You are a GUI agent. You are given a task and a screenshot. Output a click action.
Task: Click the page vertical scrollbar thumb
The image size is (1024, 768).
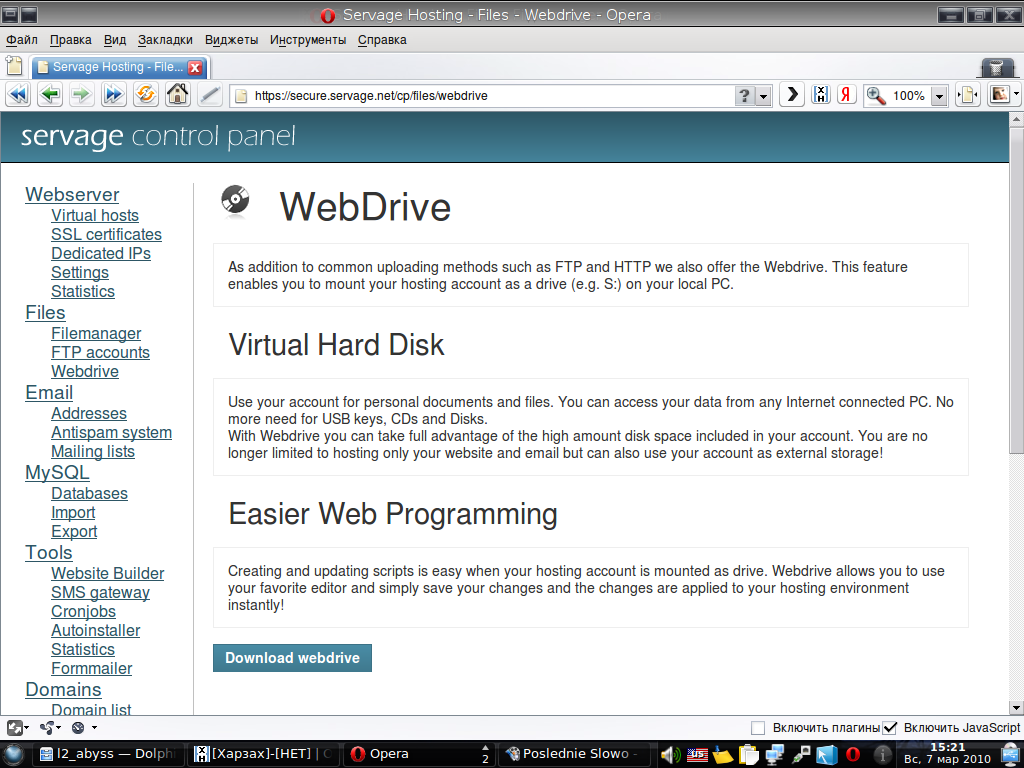(1017, 289)
